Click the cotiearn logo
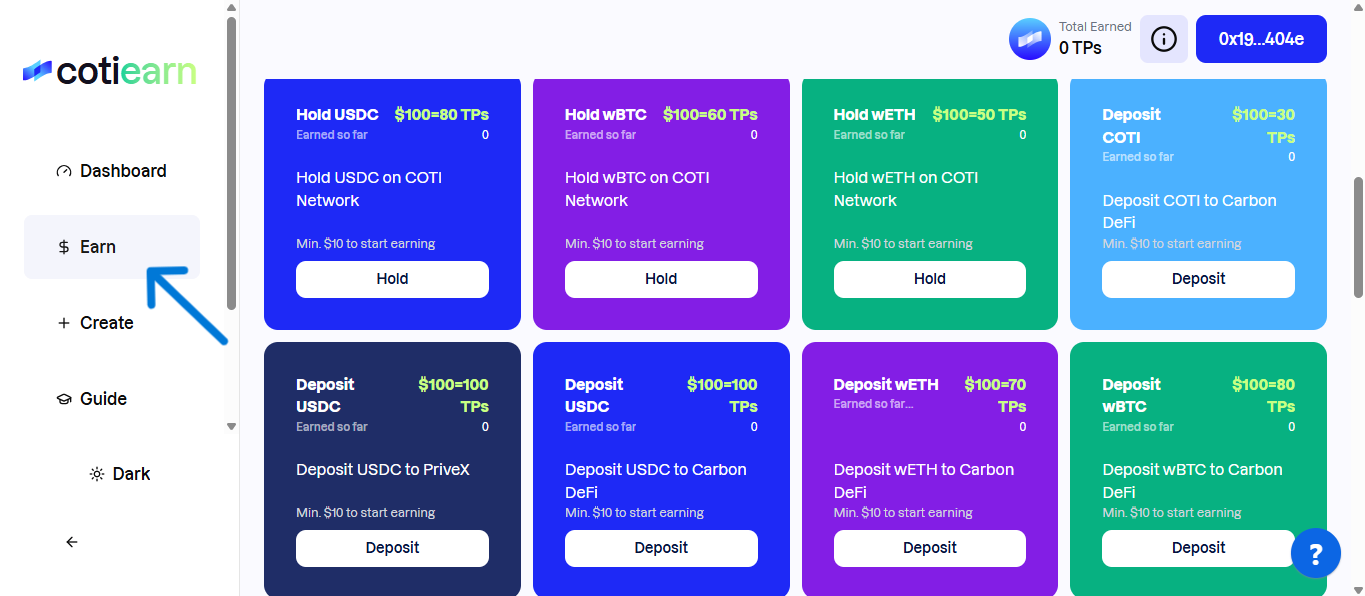The width and height of the screenshot is (1365, 596). pos(109,71)
